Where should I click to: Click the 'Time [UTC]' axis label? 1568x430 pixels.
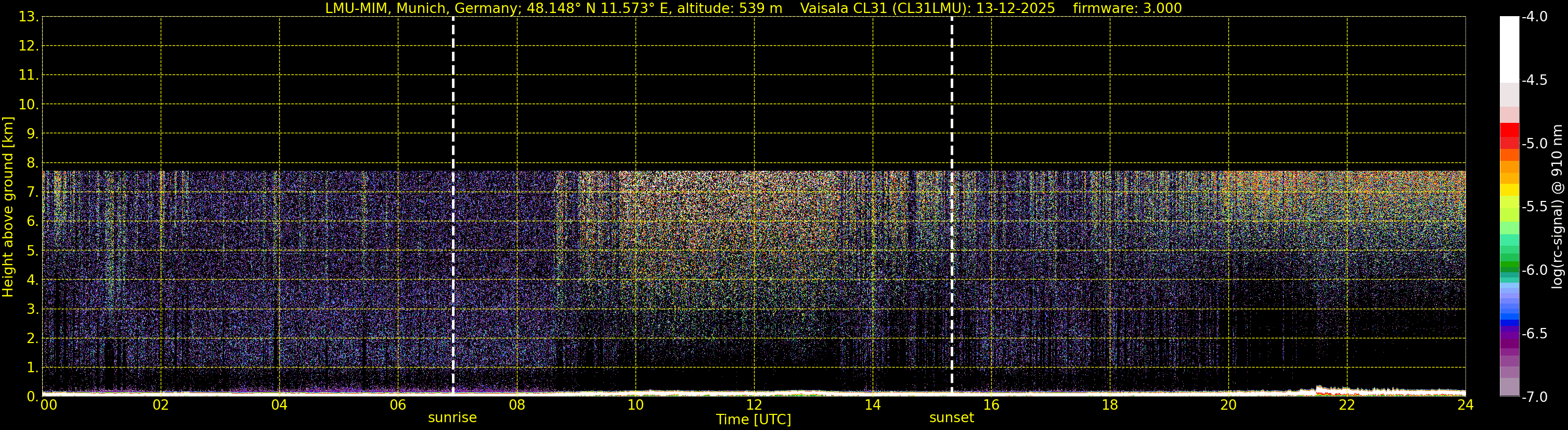point(754,420)
